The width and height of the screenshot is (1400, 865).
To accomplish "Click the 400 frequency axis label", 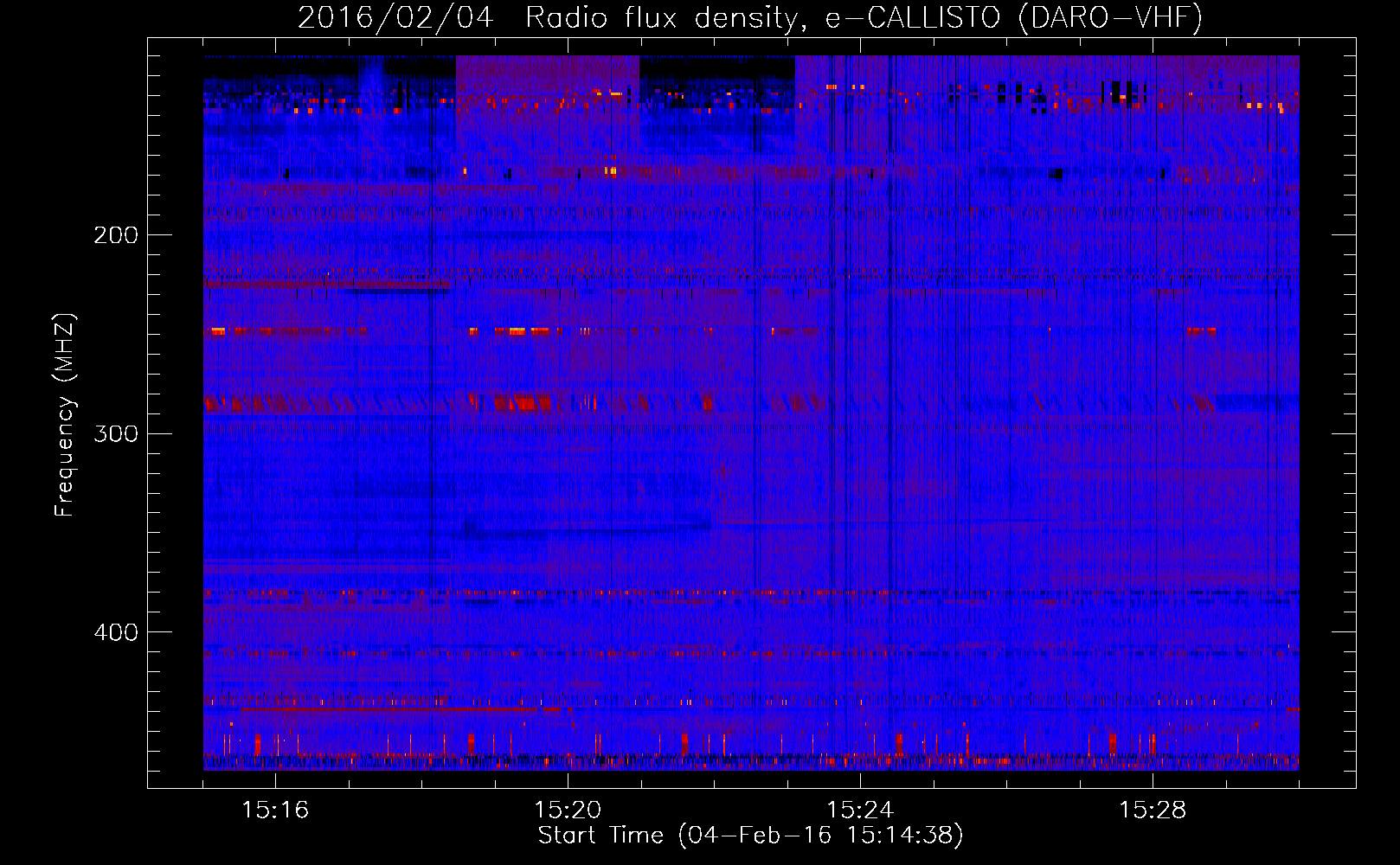I will tap(116, 632).
